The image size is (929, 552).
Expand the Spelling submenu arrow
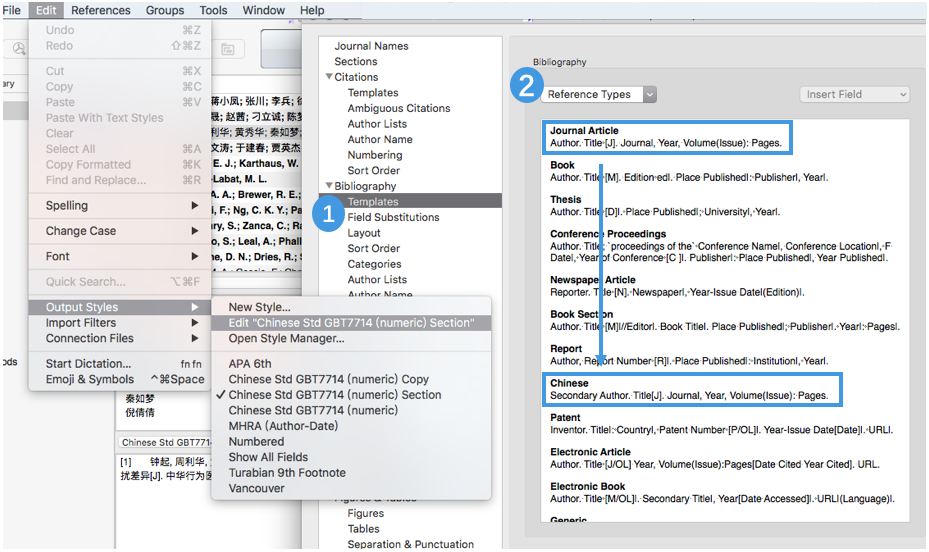pos(195,206)
